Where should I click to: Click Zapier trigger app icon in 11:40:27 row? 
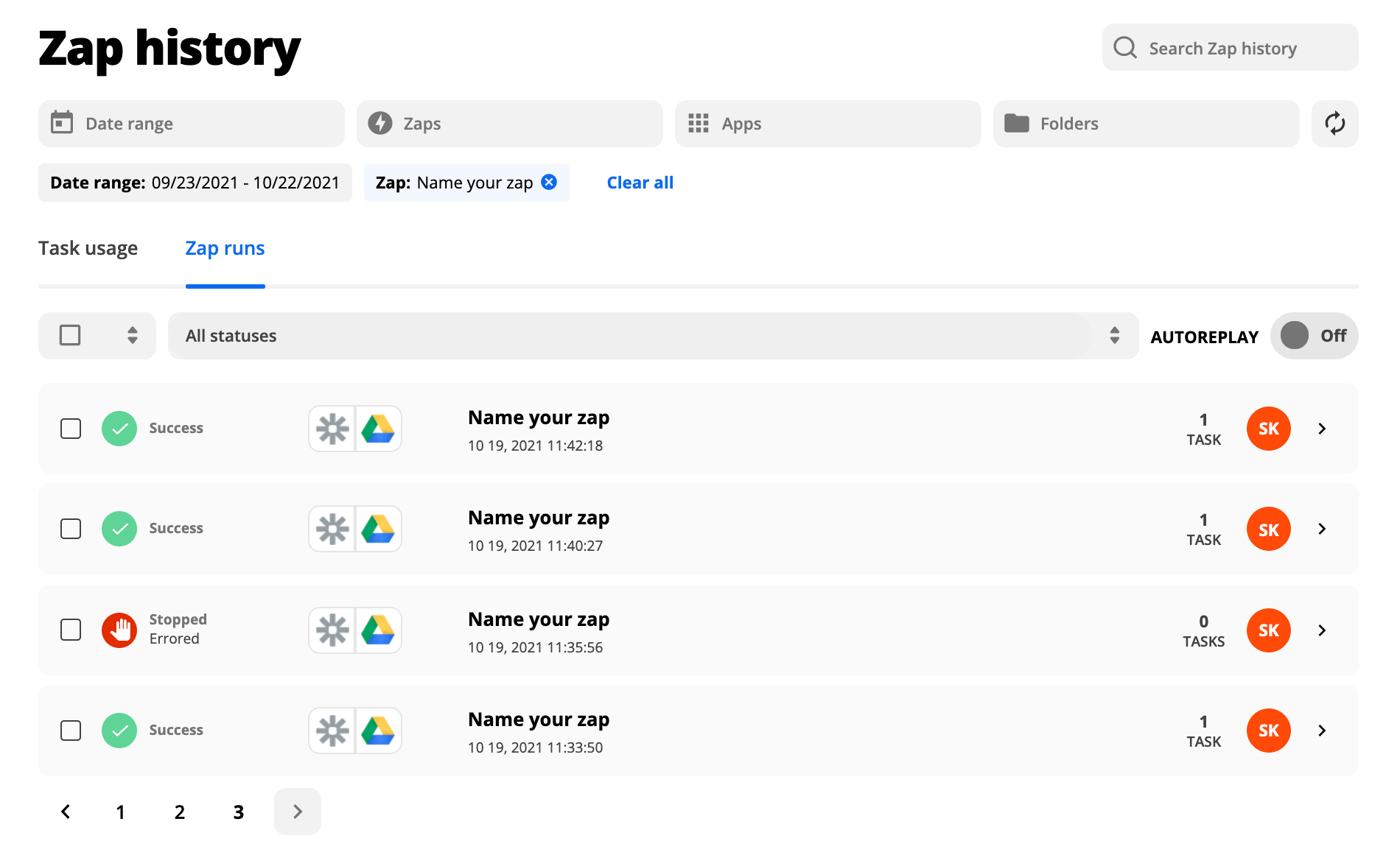click(332, 529)
